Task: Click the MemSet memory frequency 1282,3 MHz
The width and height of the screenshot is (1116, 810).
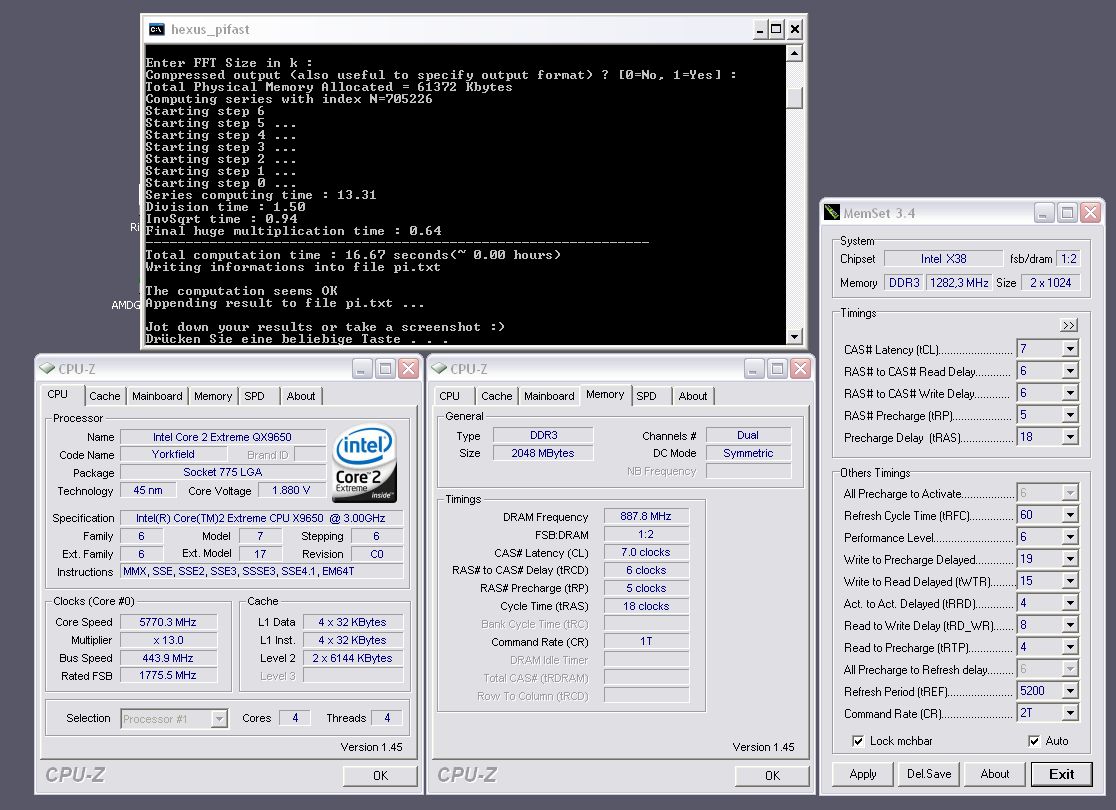Action: point(959,283)
